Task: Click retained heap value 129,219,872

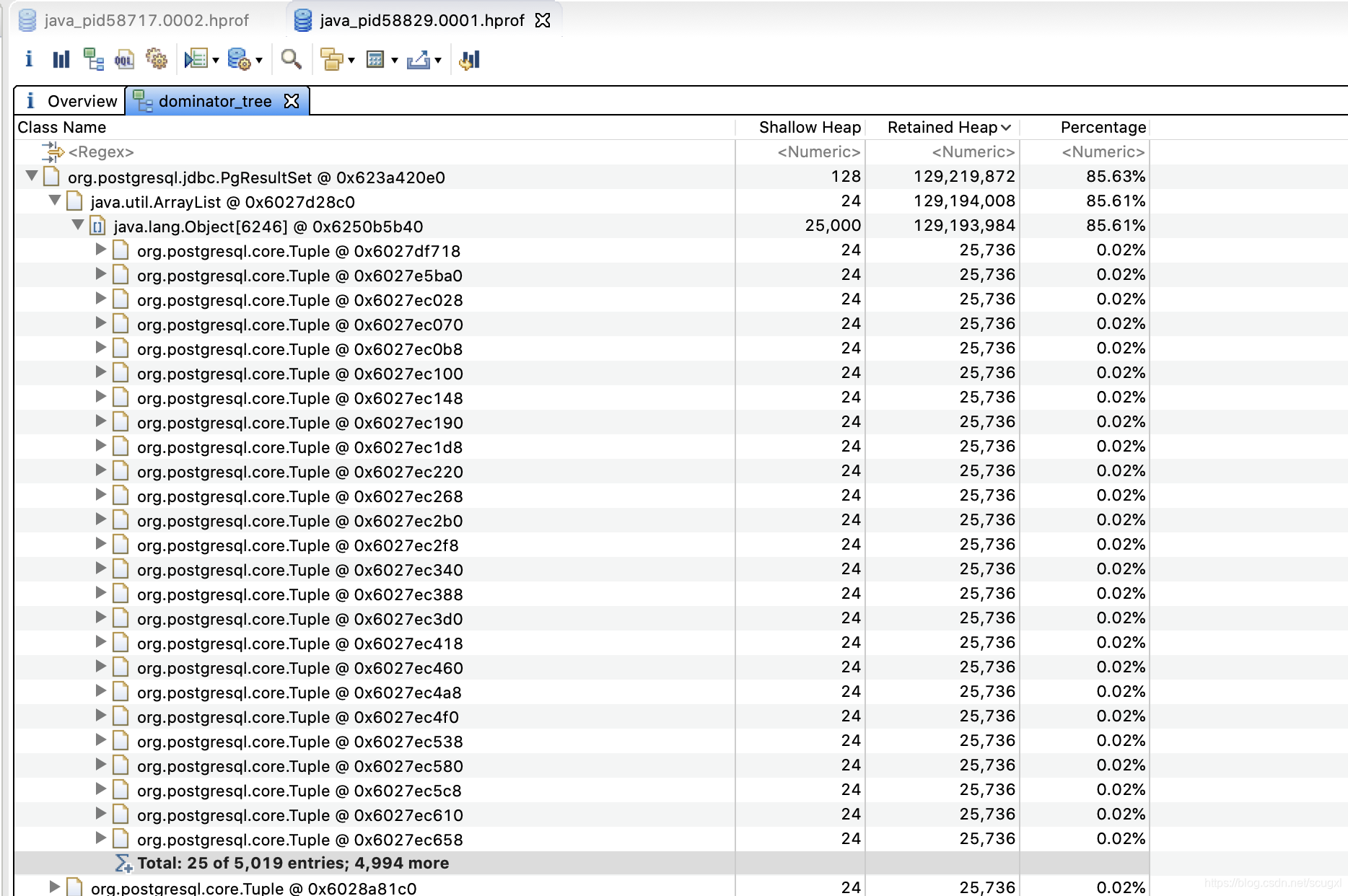Action: [964, 176]
